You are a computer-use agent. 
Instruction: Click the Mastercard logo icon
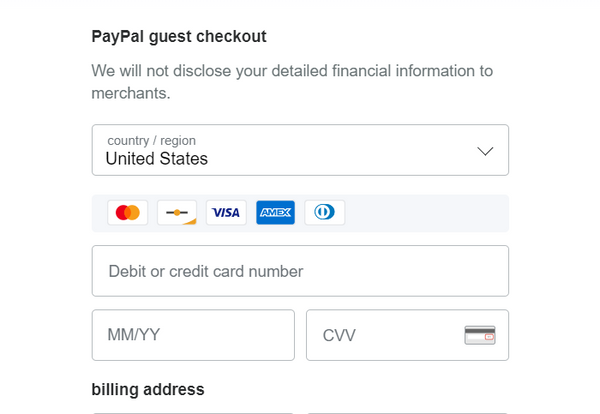[127, 212]
